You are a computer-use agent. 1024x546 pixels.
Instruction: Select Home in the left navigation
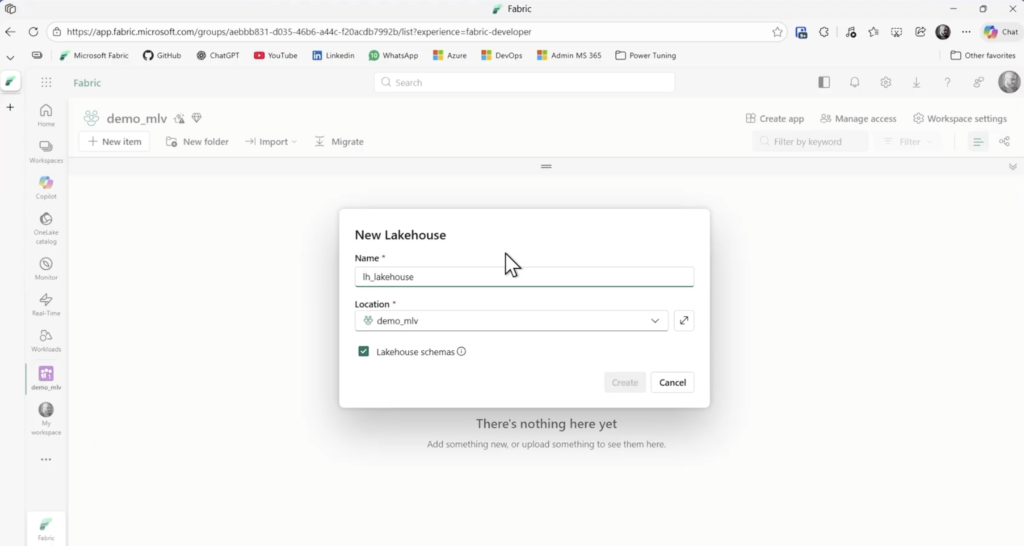46,115
